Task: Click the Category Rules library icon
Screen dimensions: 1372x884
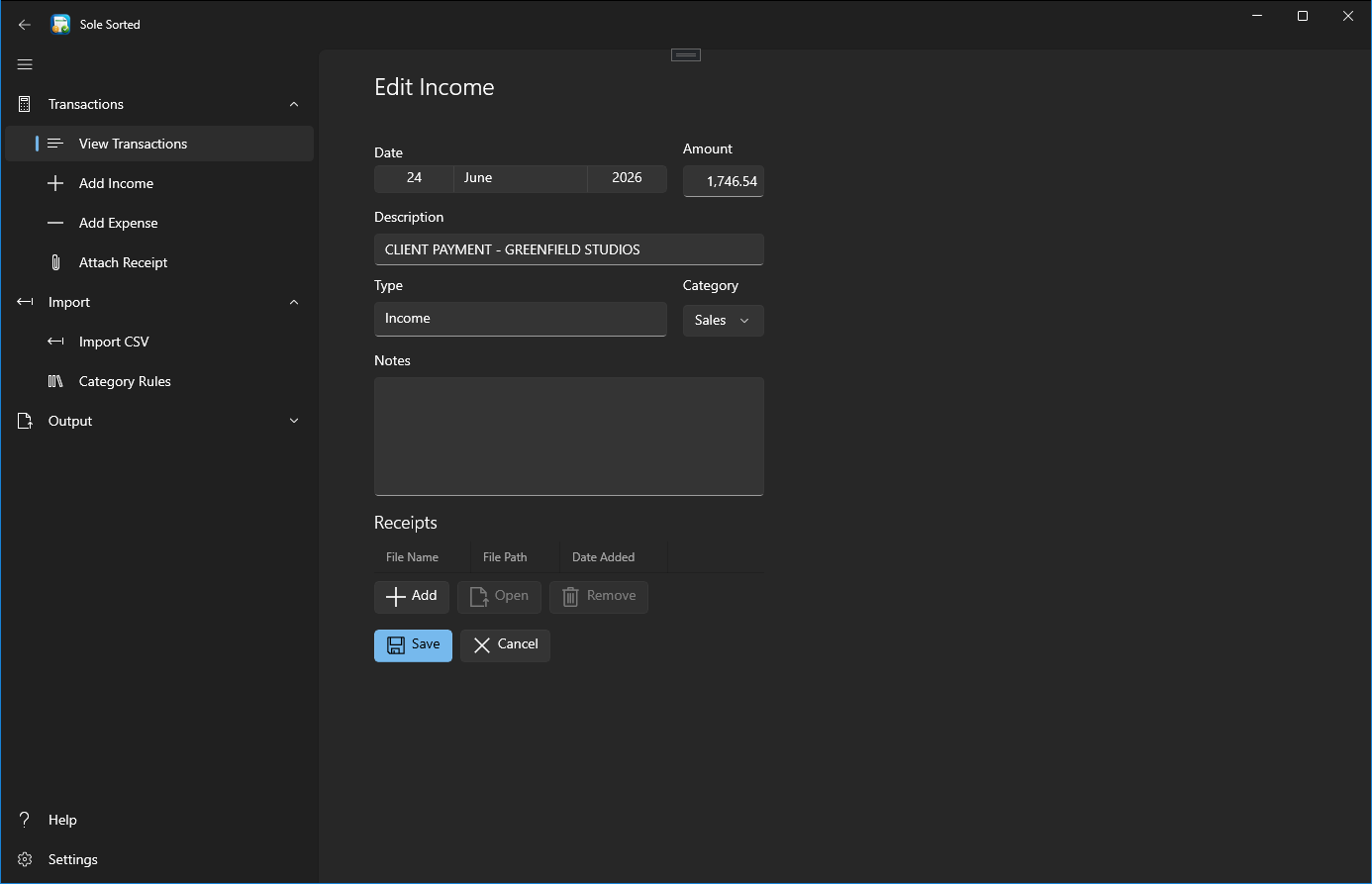Action: click(x=55, y=381)
